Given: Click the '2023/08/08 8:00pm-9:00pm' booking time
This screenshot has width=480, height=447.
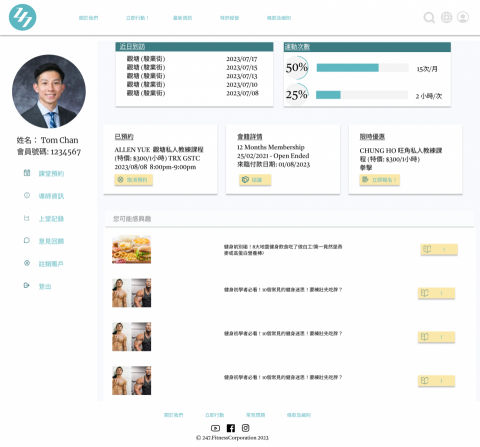Looking at the screenshot, I should (x=155, y=167).
